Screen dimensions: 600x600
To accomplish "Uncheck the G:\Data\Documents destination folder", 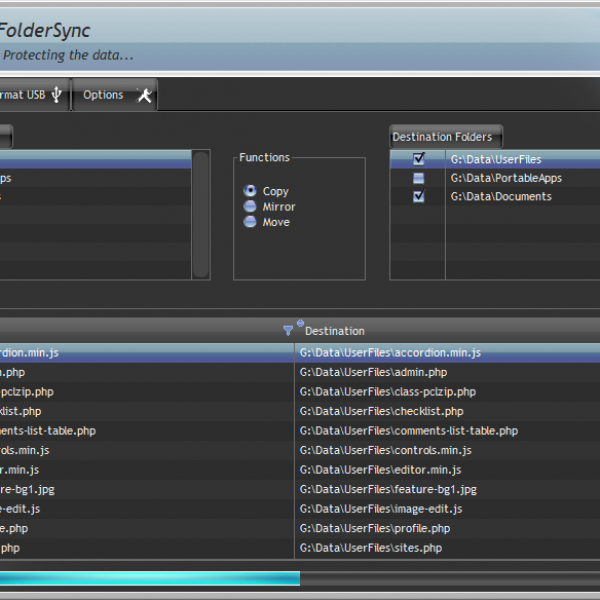I will tap(419, 197).
